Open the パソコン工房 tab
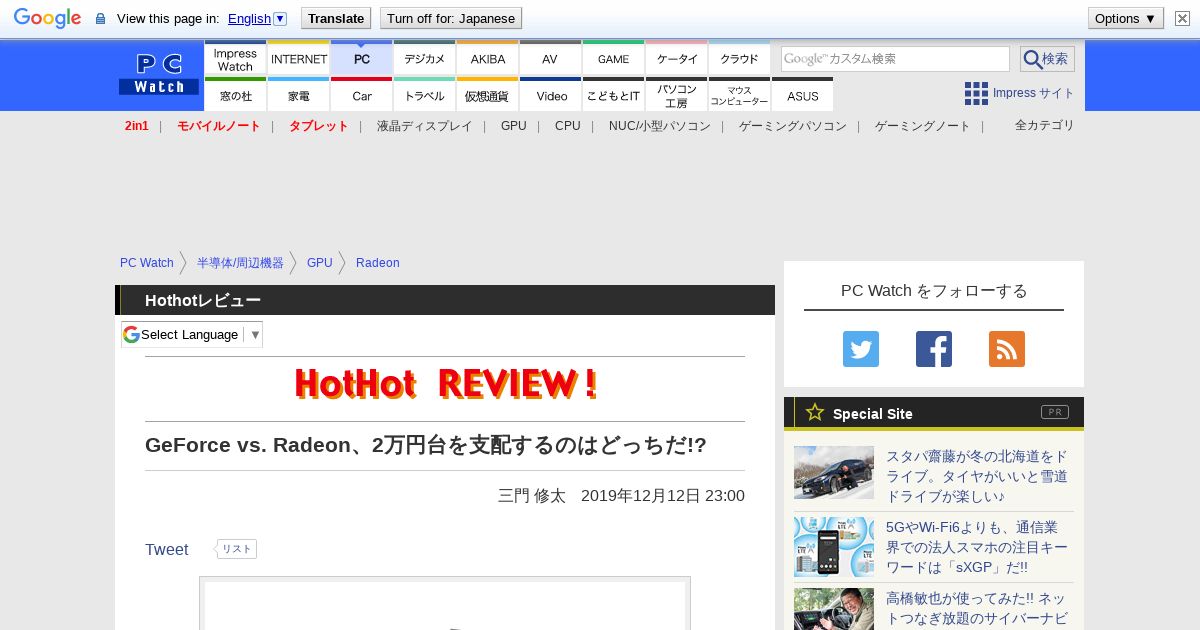The height and width of the screenshot is (630, 1200). [x=677, y=95]
